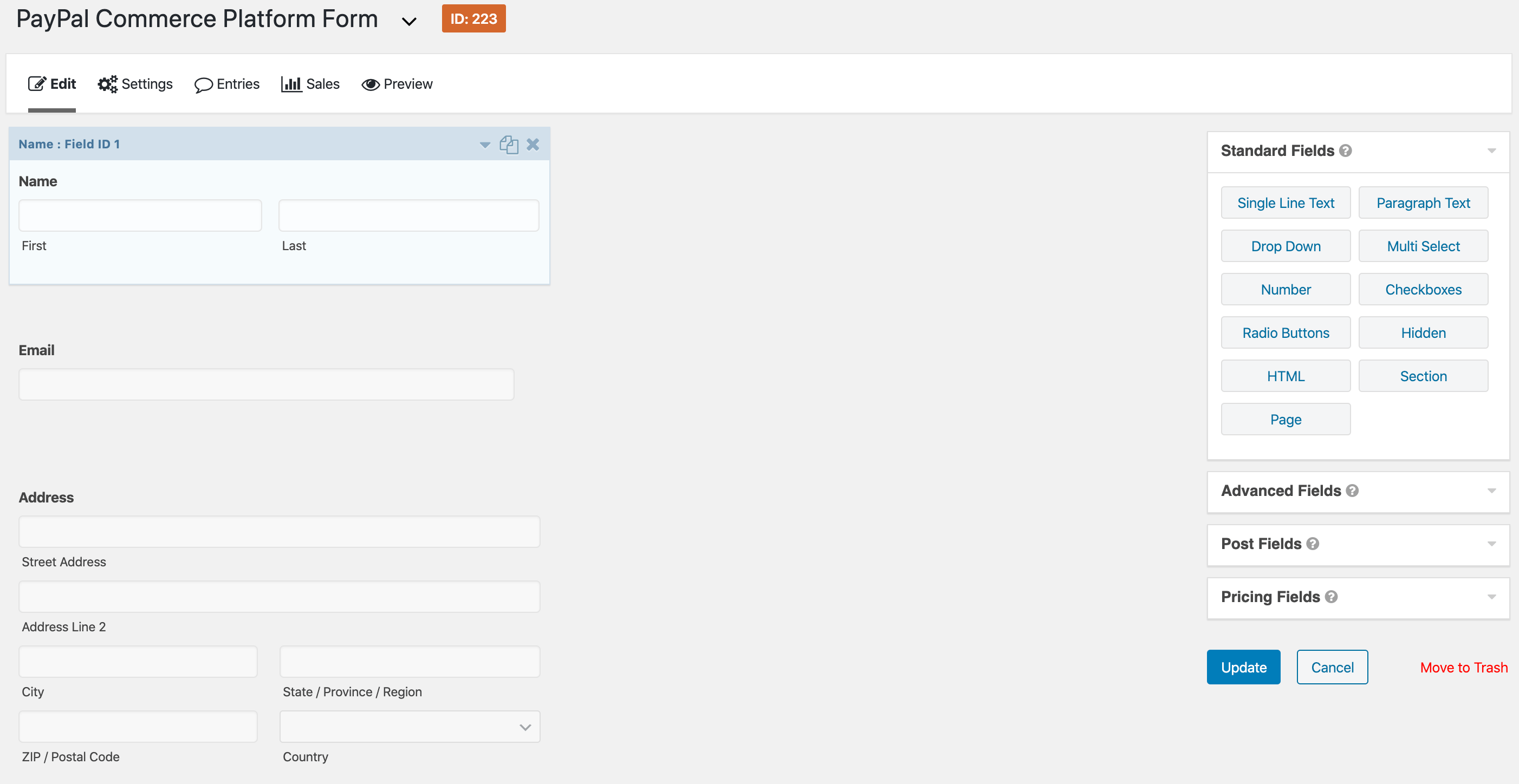Click the Advanced Fields help icon
1519x784 pixels.
(x=1352, y=491)
